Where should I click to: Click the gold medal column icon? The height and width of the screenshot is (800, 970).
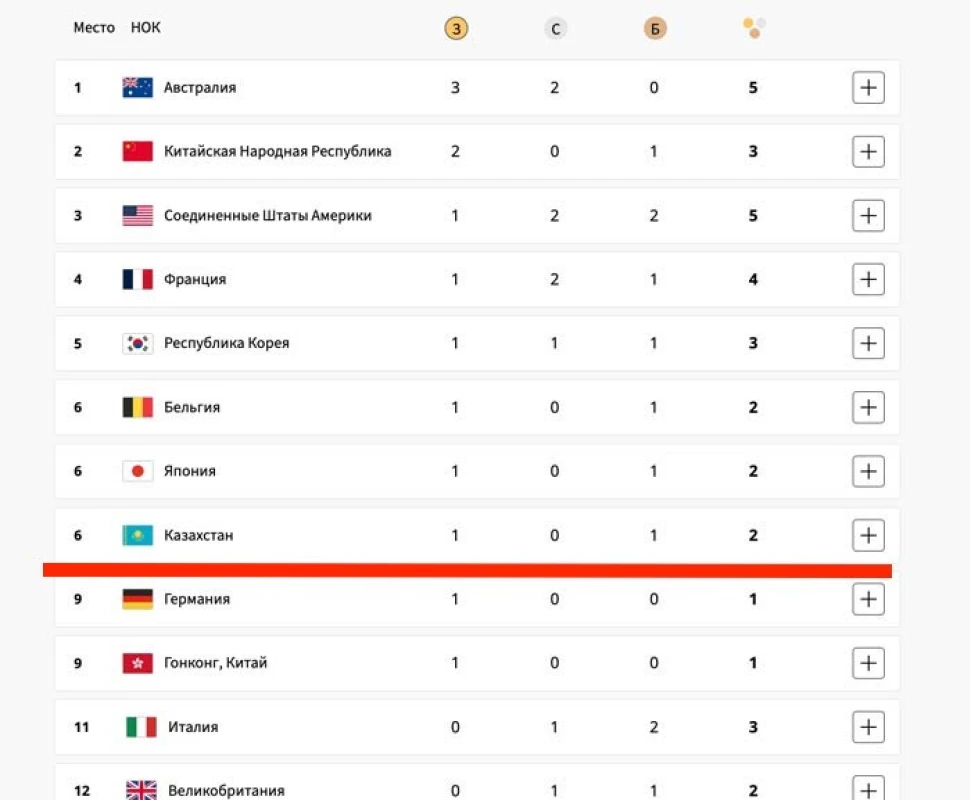tap(455, 29)
